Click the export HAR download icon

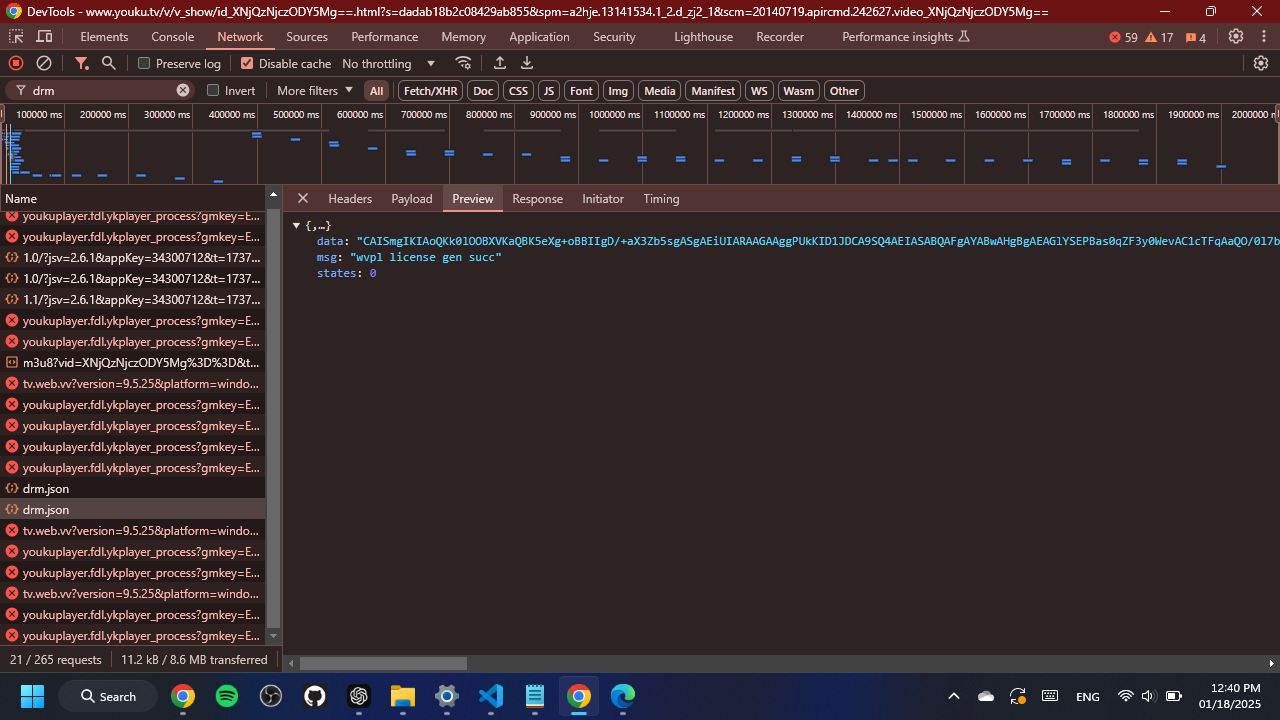click(x=527, y=63)
